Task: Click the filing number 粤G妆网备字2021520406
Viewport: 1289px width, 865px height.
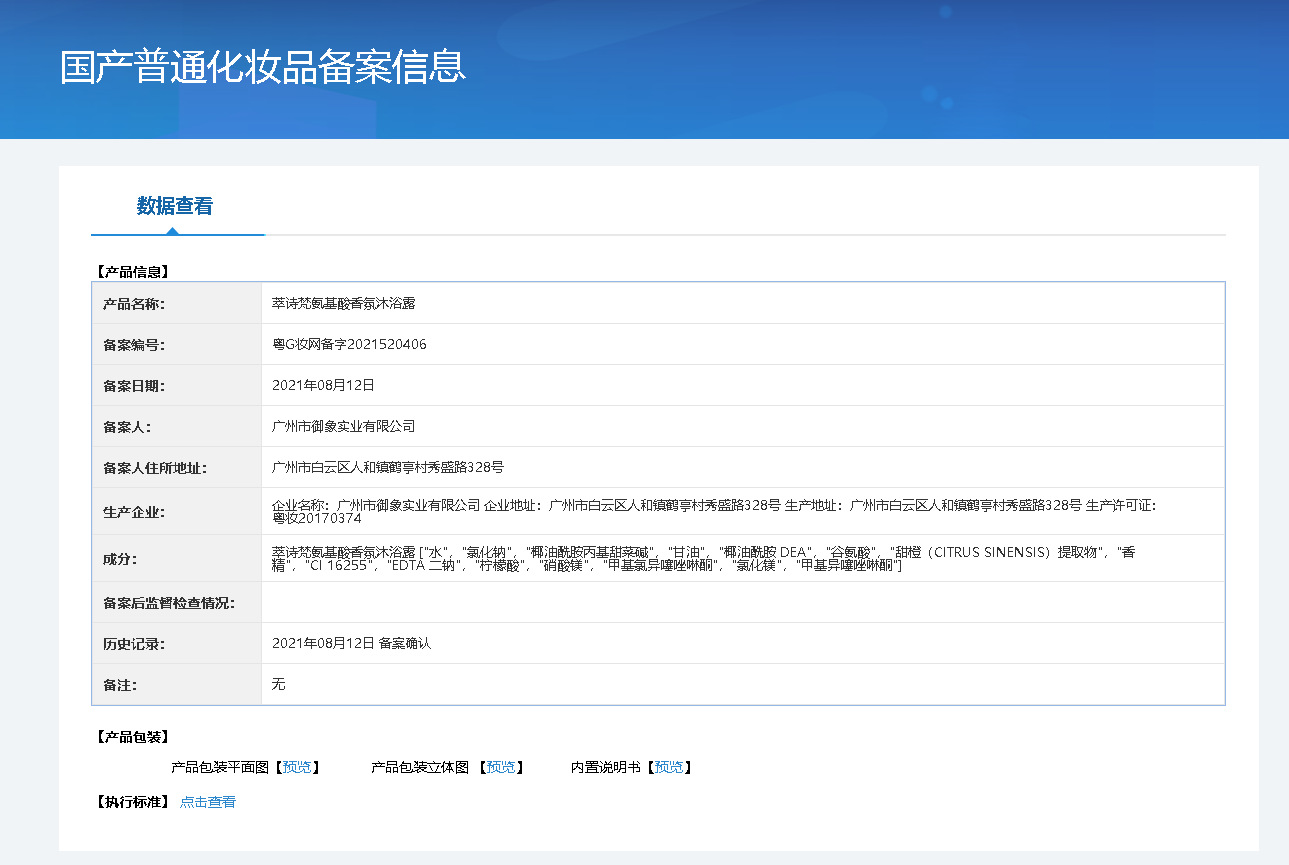Action: point(349,345)
